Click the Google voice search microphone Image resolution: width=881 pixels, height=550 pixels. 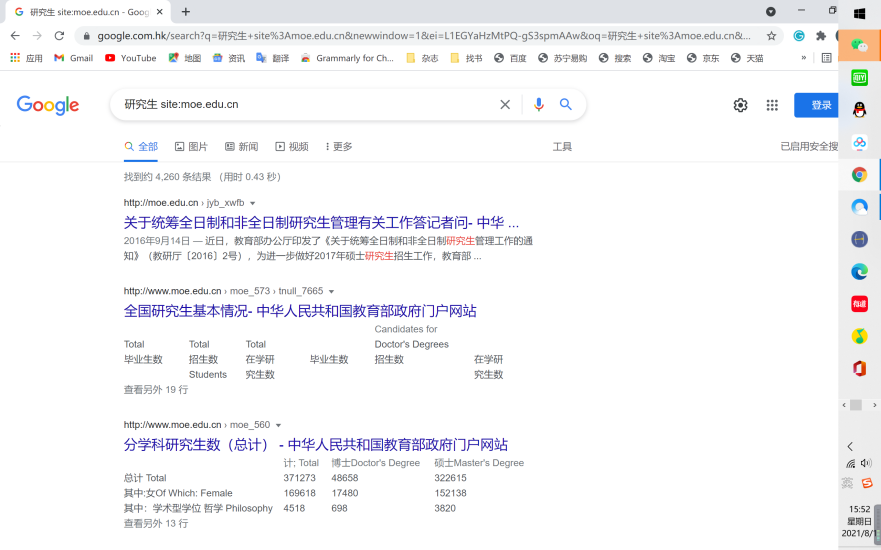click(x=538, y=104)
